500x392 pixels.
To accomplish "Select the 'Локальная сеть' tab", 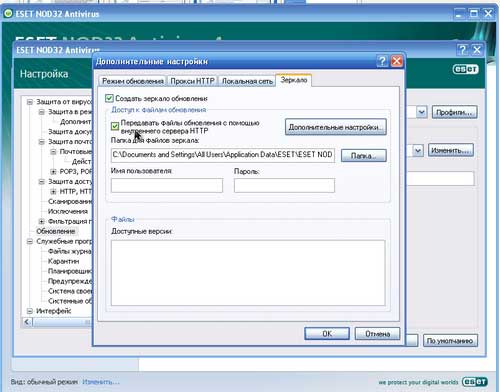I will click(247, 81).
